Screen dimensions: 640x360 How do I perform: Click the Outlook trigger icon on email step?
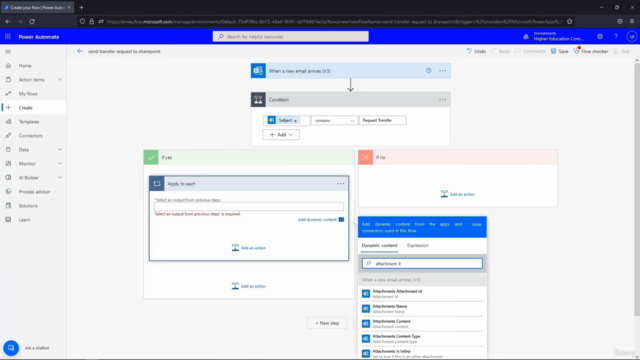[x=258, y=71]
